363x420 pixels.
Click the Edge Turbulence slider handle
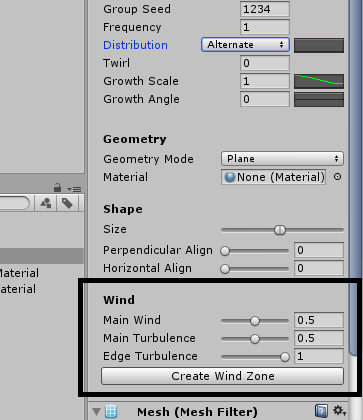tap(285, 357)
